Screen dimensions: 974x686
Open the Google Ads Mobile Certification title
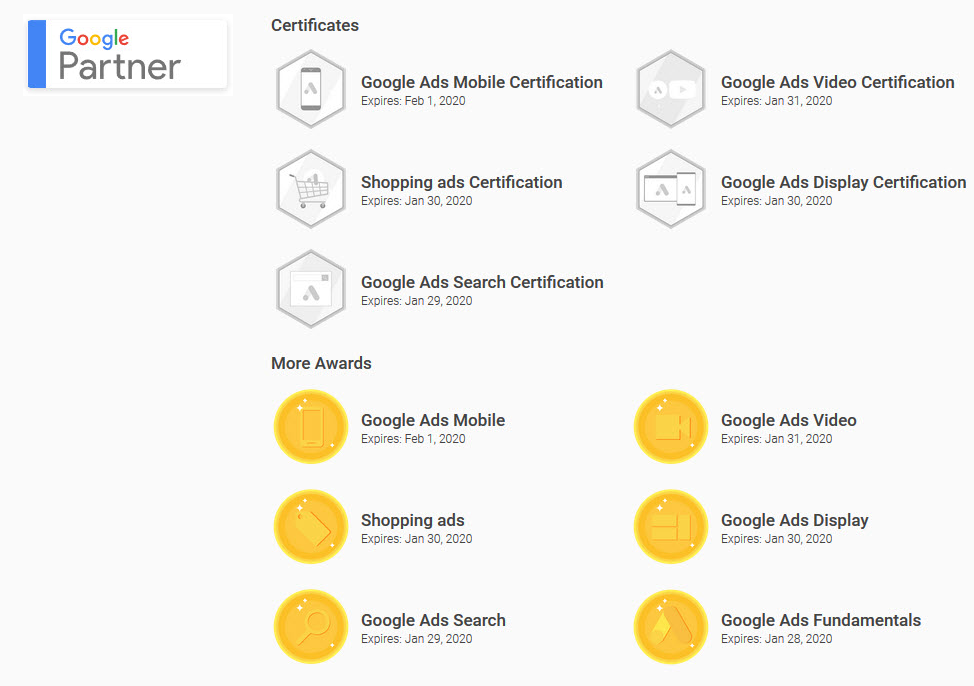tap(481, 82)
